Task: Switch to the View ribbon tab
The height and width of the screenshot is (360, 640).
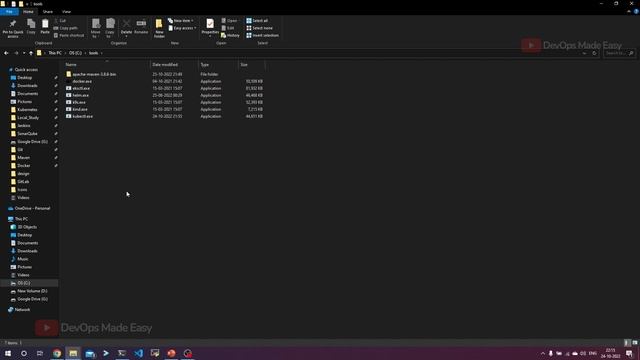Action: (x=66, y=12)
